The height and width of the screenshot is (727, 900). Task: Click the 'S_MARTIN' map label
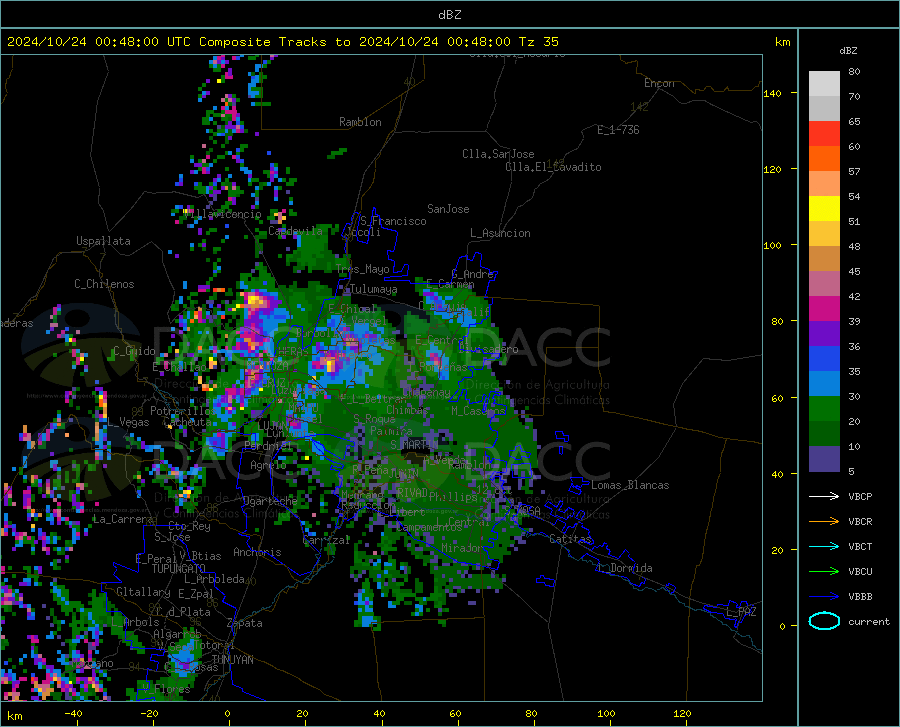click(x=414, y=445)
